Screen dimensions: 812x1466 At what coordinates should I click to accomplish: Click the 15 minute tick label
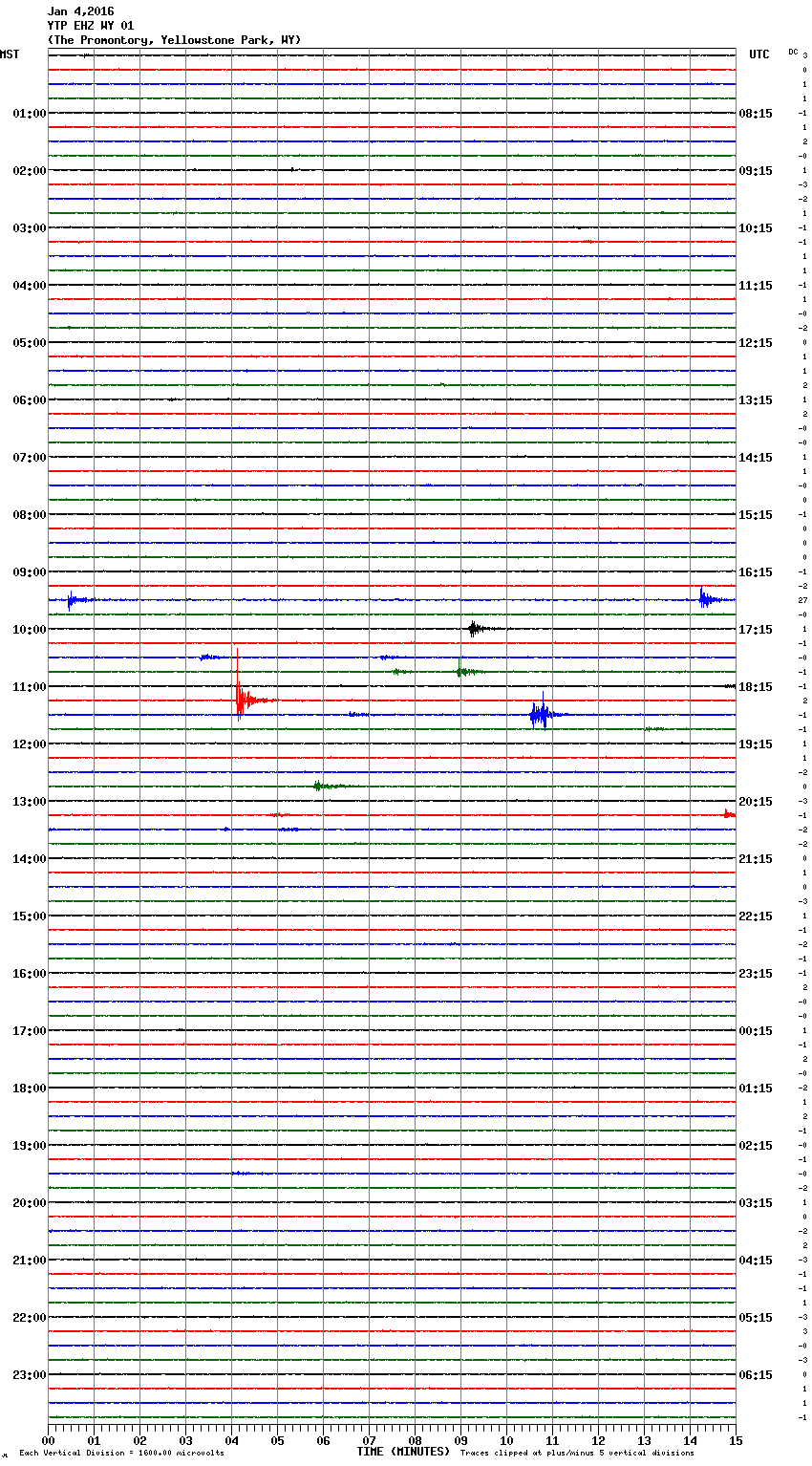tap(735, 1440)
